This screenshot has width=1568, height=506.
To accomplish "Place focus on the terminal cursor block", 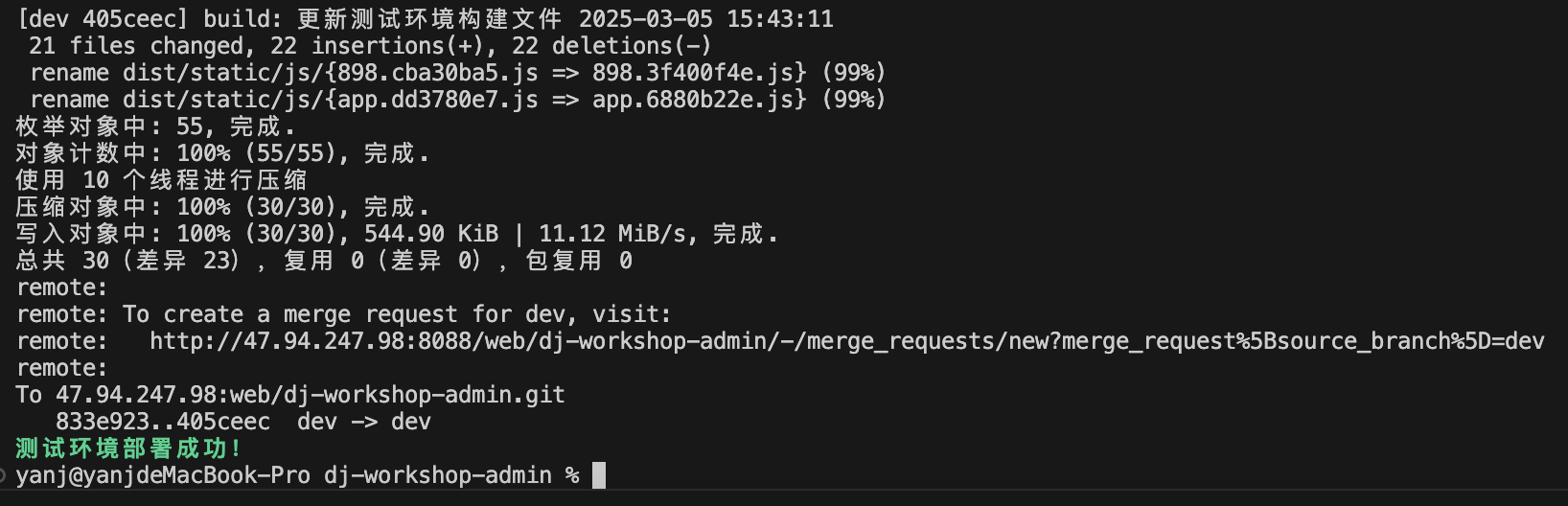I will tap(599, 475).
